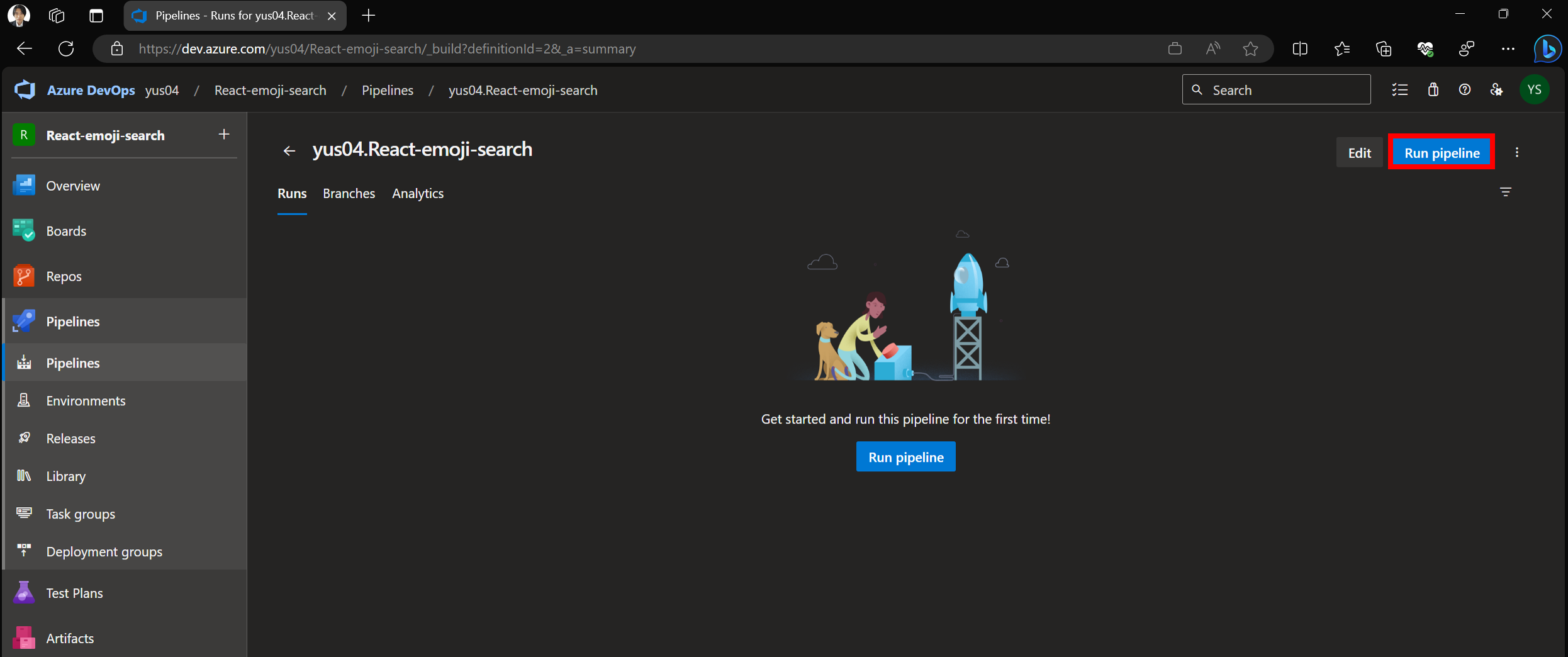Open Deployment groups in the sidebar

pyautogui.click(x=125, y=552)
